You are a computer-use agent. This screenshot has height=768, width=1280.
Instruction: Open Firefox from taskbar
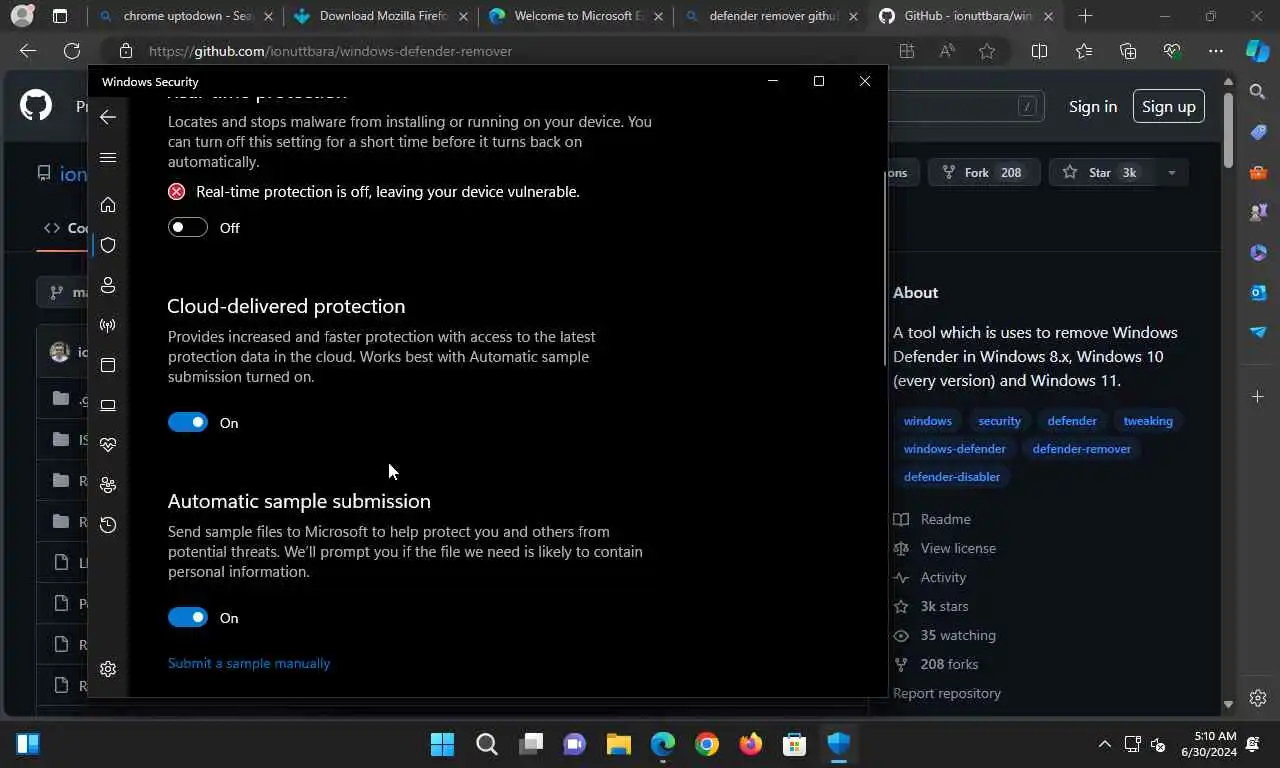click(x=750, y=744)
